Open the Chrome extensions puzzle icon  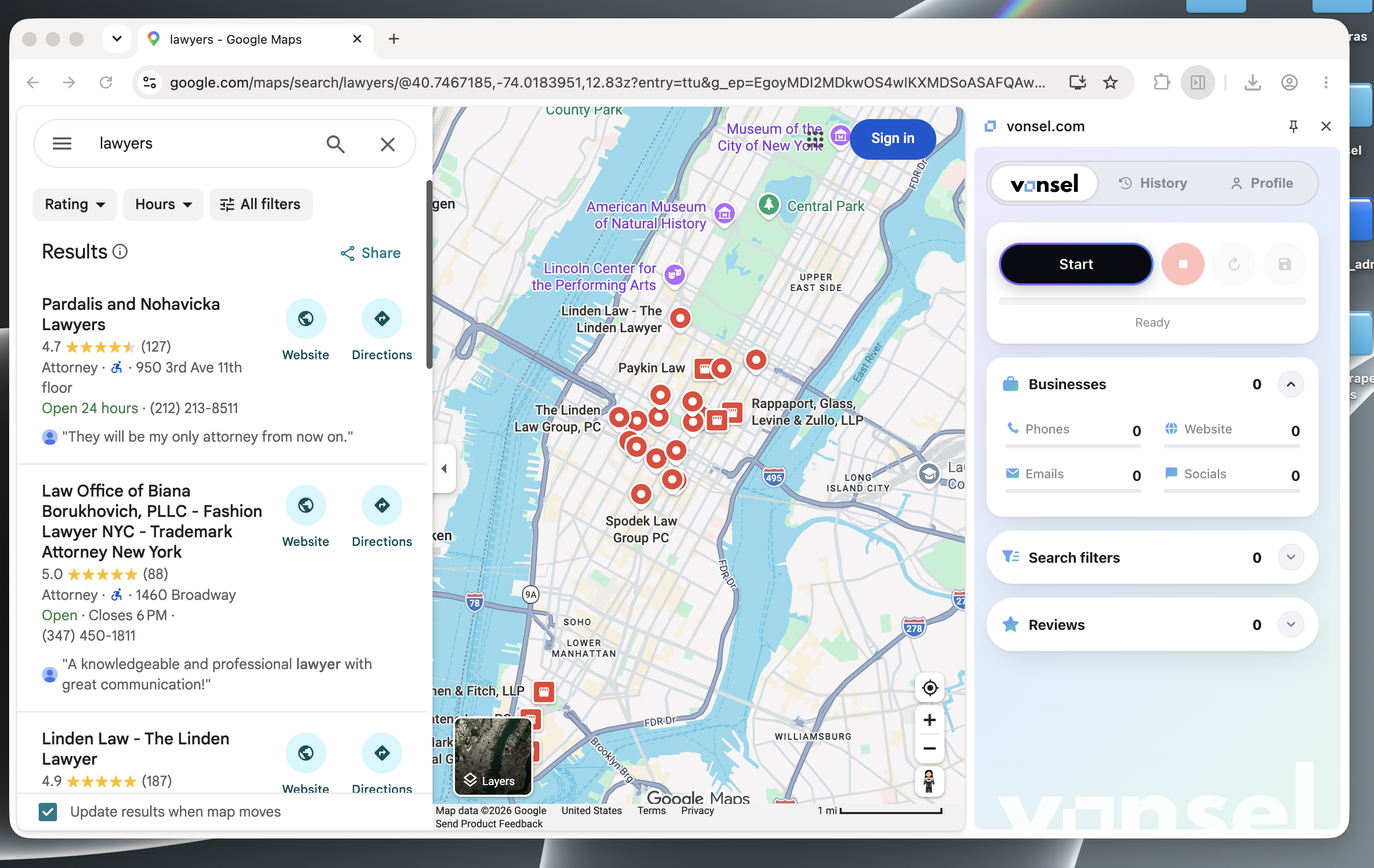coord(1161,83)
